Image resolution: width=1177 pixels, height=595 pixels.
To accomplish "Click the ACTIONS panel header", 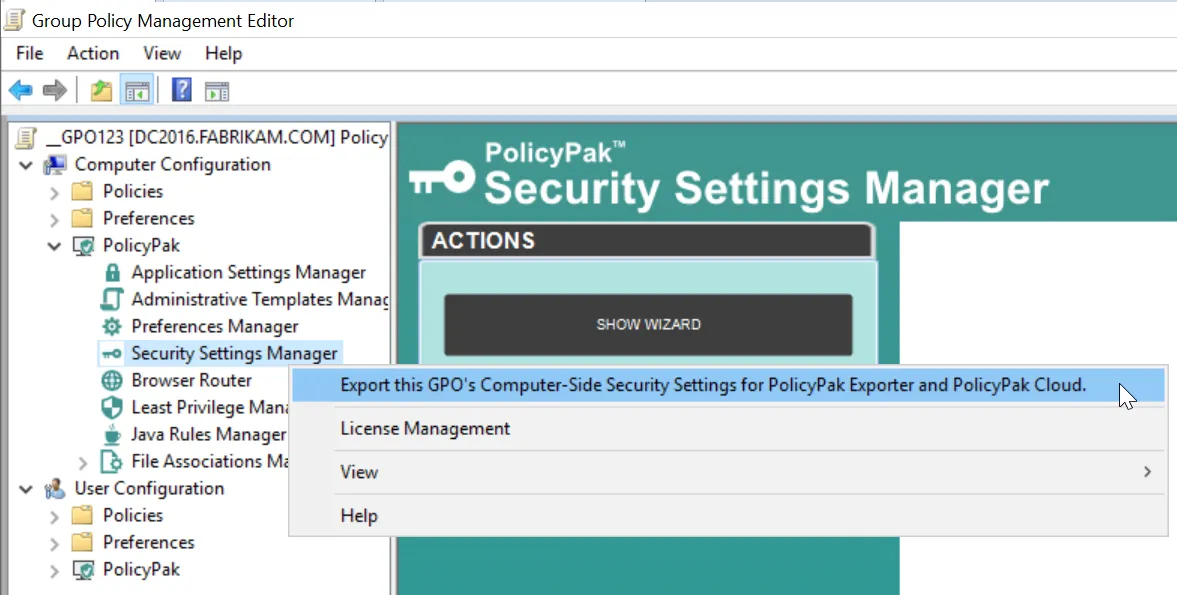I will (x=647, y=241).
